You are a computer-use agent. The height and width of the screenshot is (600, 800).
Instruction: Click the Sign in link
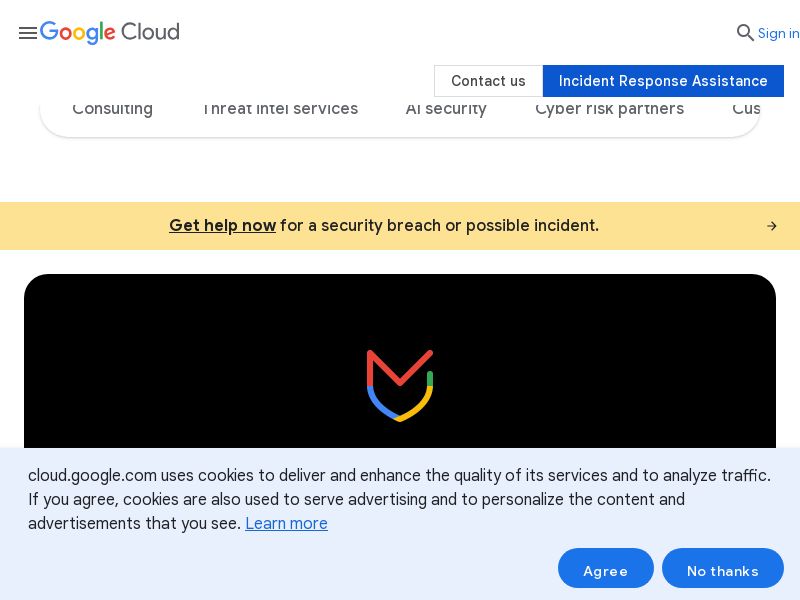click(778, 33)
